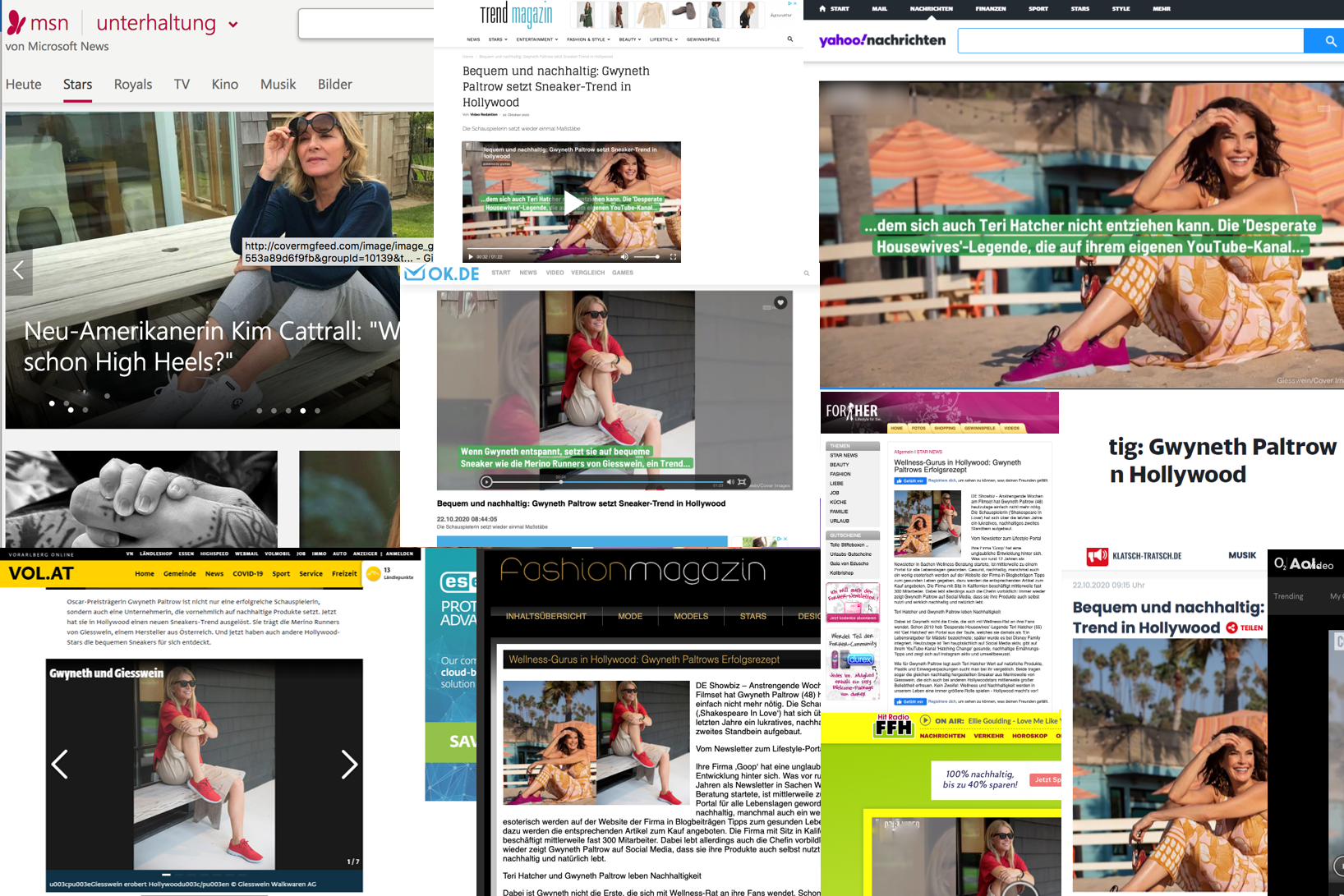Viewport: 1344px width, 896px height.
Task: Enter fullscreen on Trend Magazin video
Action: click(x=673, y=257)
